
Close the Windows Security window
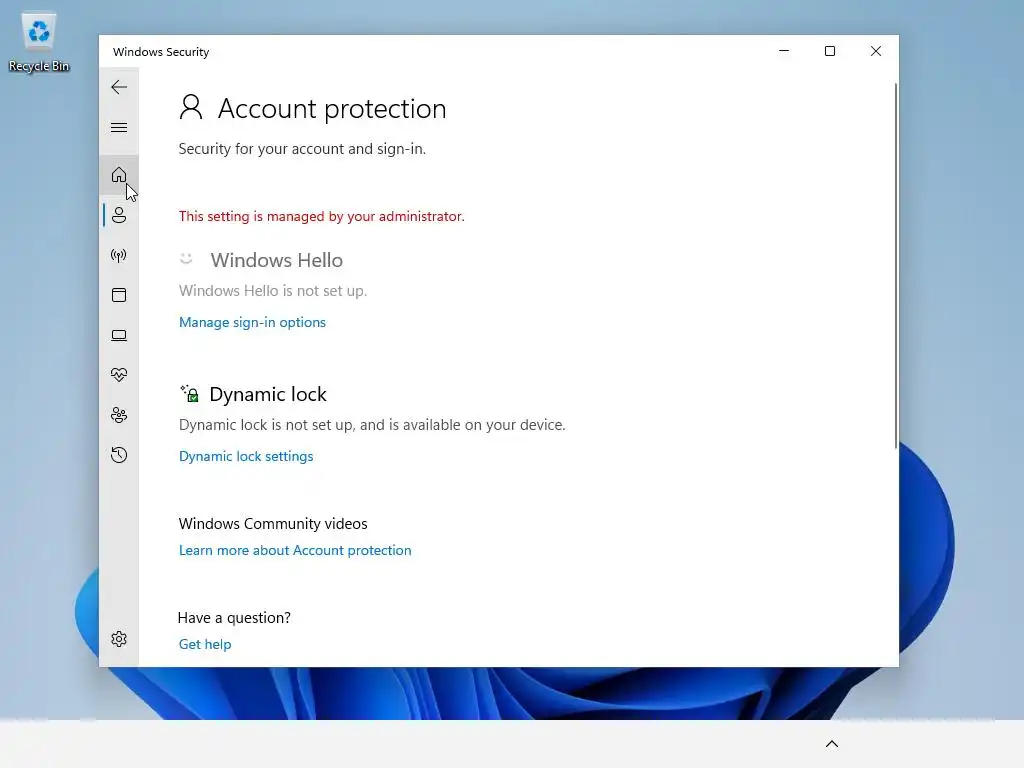click(x=876, y=51)
